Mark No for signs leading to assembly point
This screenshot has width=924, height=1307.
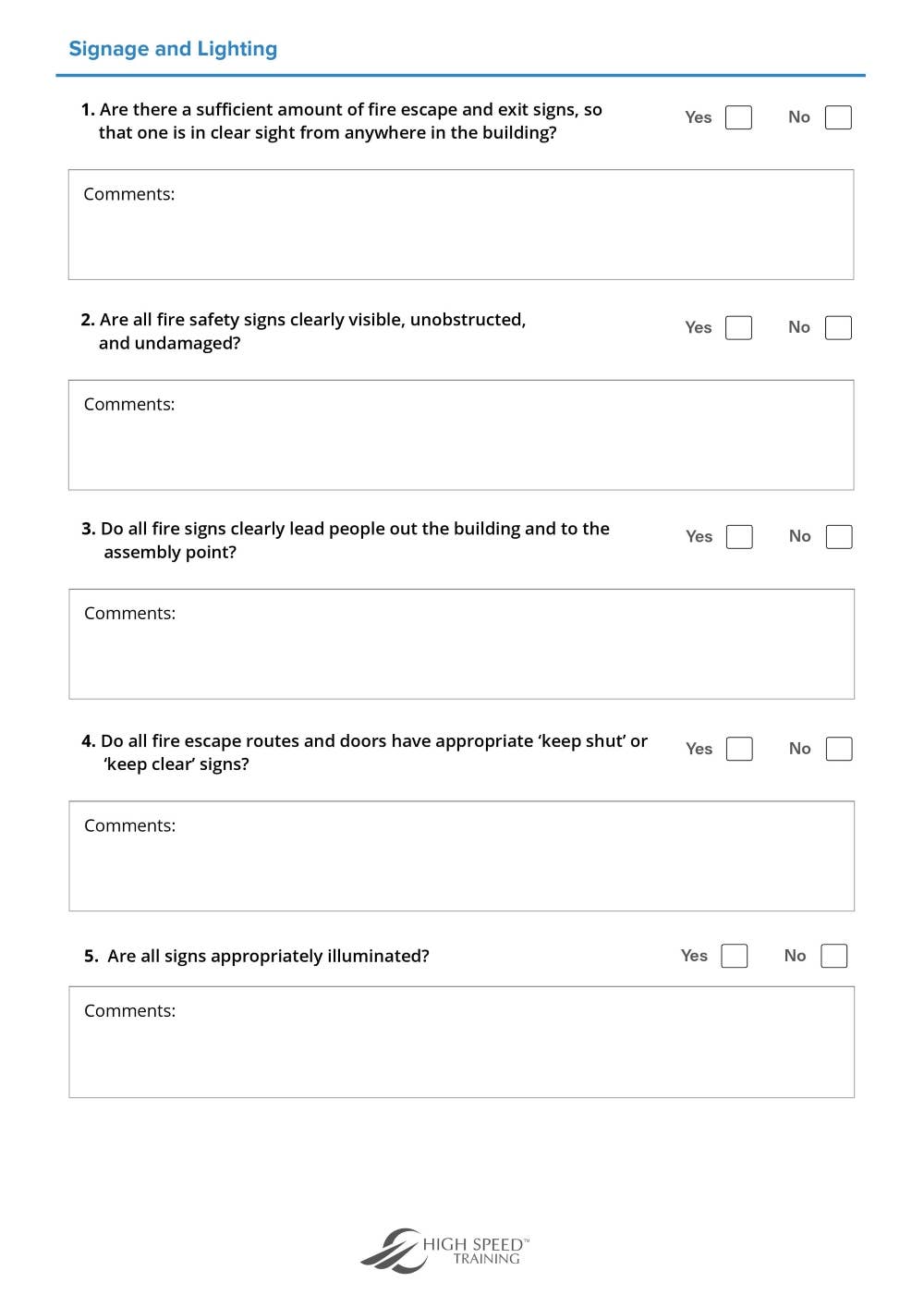pos(839,537)
